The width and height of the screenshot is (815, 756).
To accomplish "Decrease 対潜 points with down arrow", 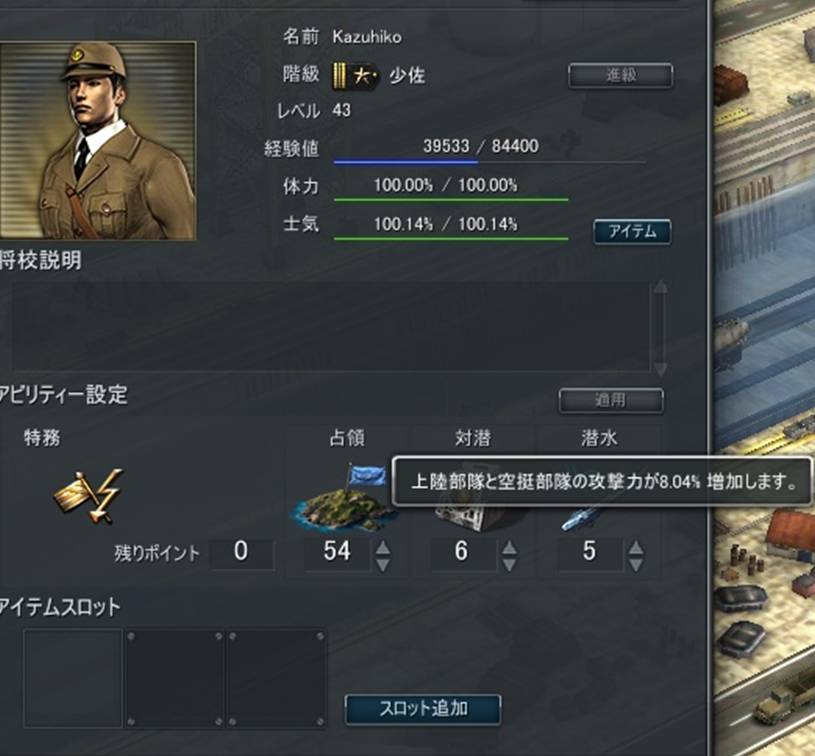I will [509, 565].
